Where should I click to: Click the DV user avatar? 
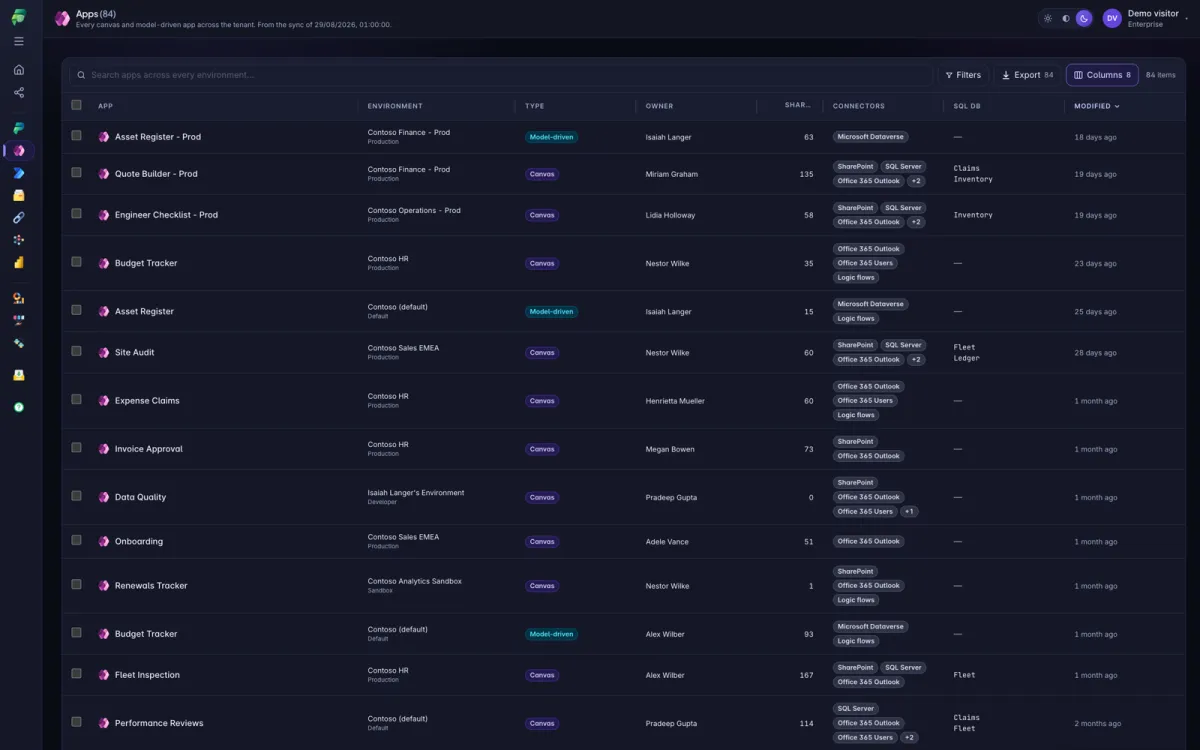pyautogui.click(x=1112, y=18)
